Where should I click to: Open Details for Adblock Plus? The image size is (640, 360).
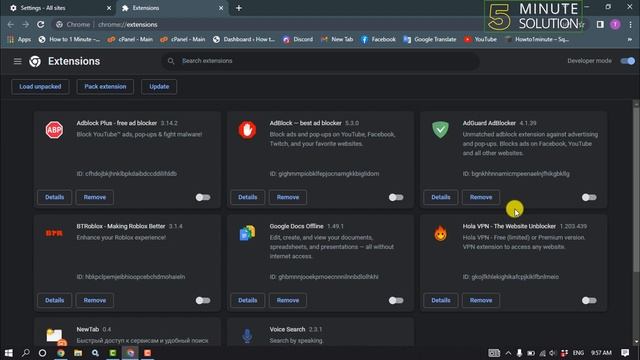click(54, 197)
